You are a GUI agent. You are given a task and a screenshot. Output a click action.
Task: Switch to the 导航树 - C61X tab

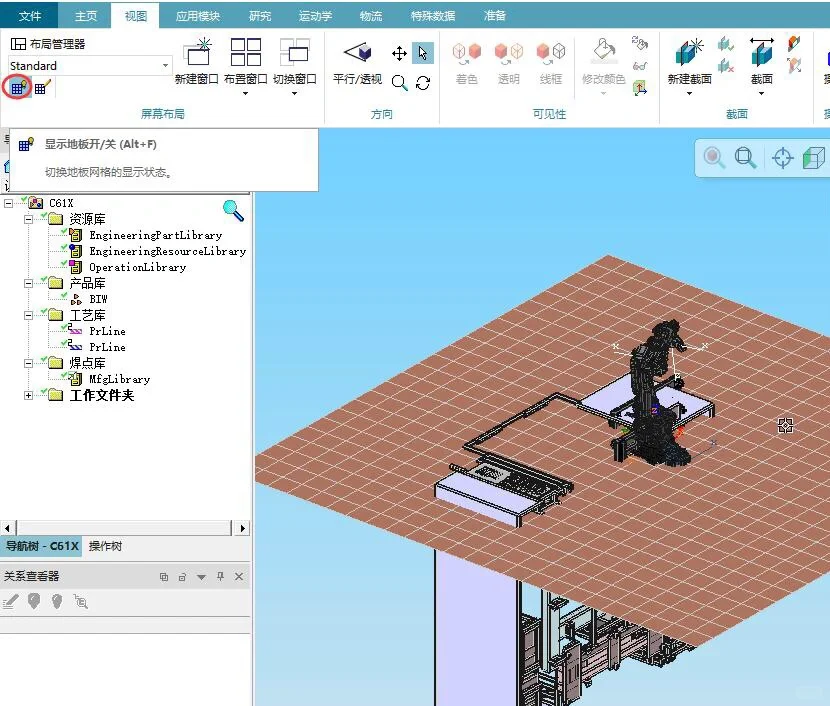click(42, 546)
